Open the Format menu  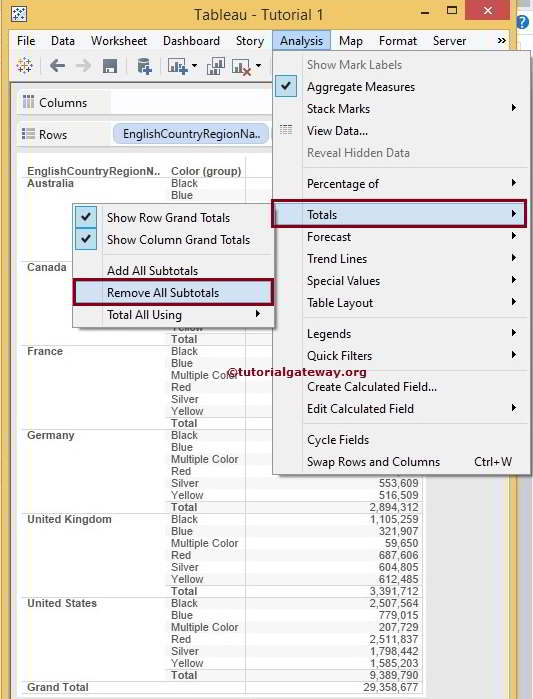pyautogui.click(x=398, y=41)
